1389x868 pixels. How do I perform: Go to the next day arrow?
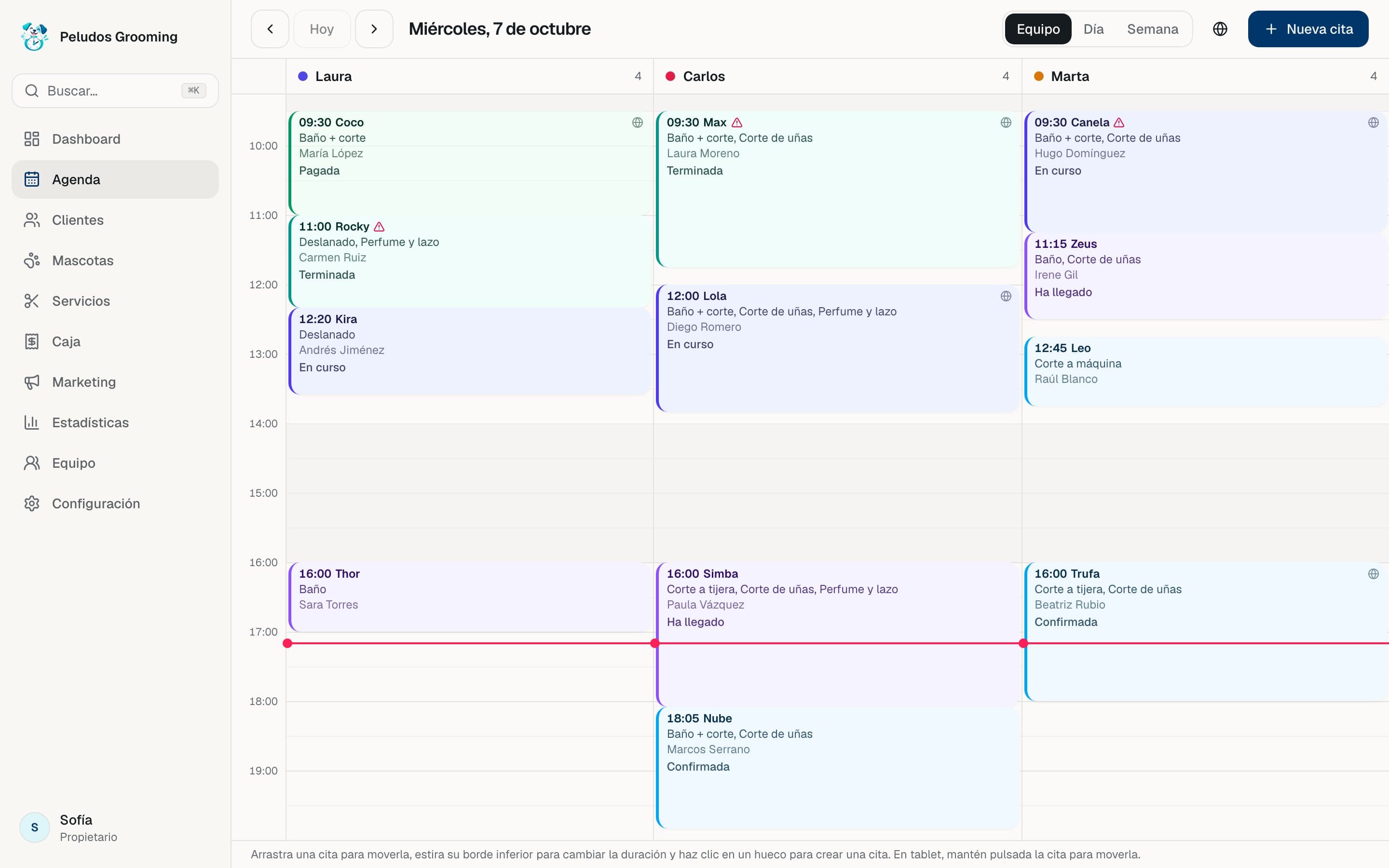374,29
